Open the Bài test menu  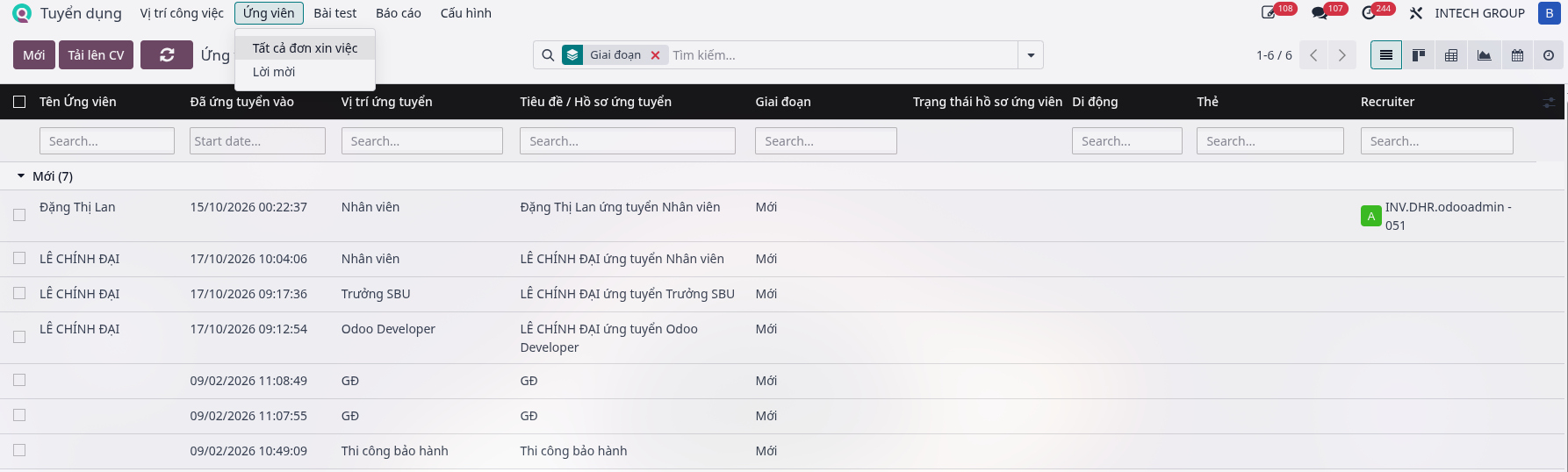(x=335, y=13)
